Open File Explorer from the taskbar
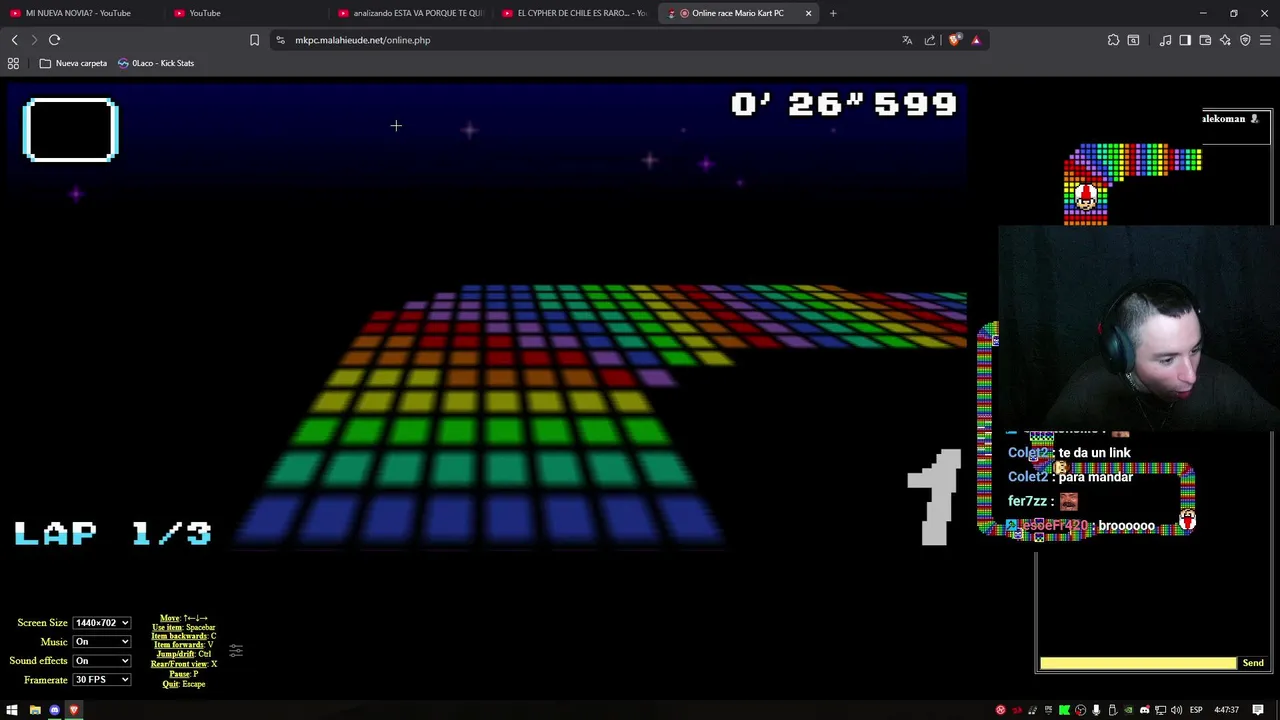This screenshot has height=720, width=1280. [34, 710]
